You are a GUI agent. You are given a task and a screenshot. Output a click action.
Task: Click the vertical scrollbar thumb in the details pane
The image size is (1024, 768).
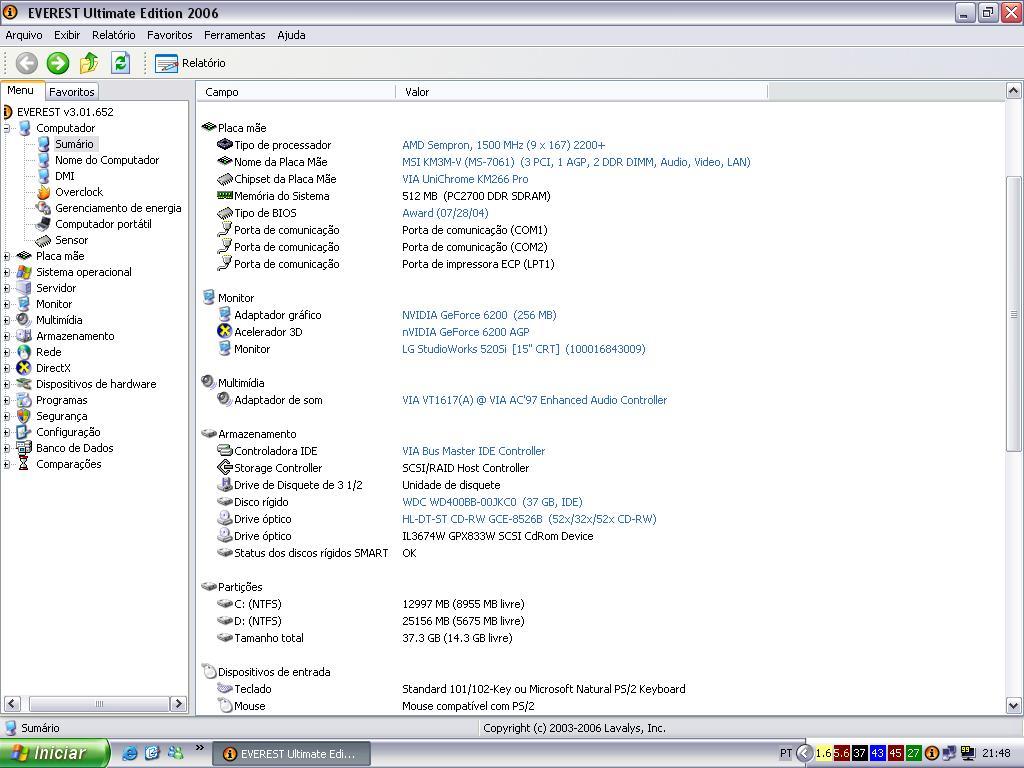click(x=1014, y=313)
